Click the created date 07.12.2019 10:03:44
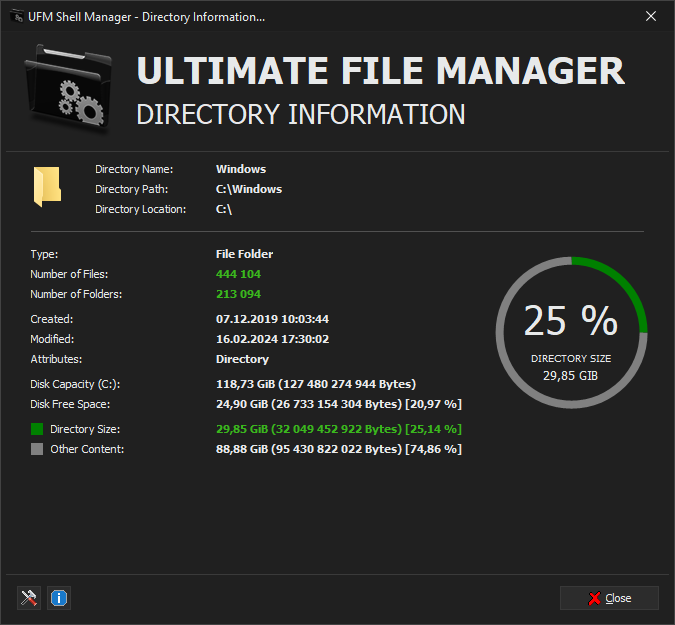This screenshot has height=625, width=675. tap(272, 319)
